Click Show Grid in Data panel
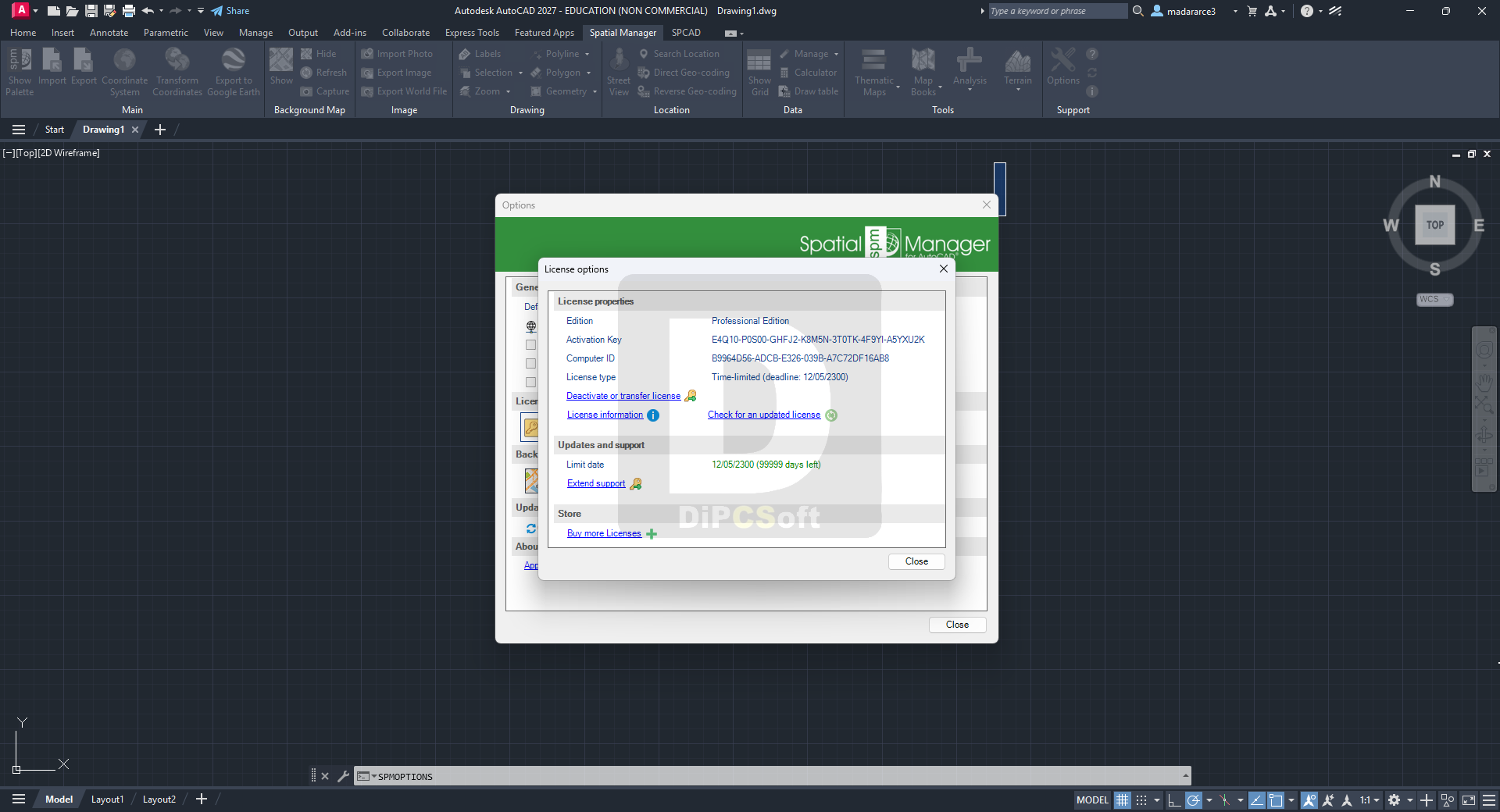This screenshot has height=812, width=1500. click(x=759, y=72)
